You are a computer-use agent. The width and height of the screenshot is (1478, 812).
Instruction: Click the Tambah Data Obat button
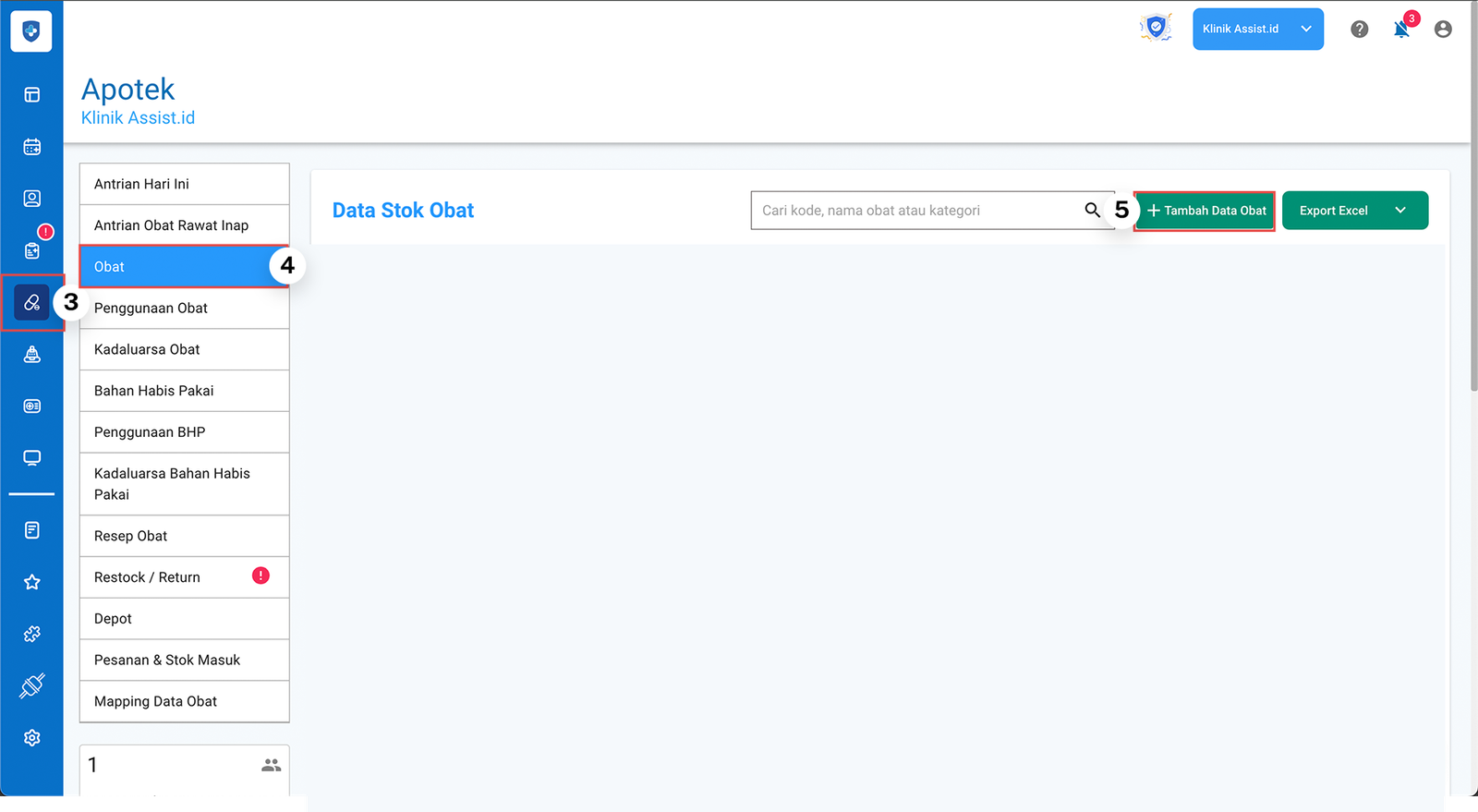pyautogui.click(x=1205, y=211)
